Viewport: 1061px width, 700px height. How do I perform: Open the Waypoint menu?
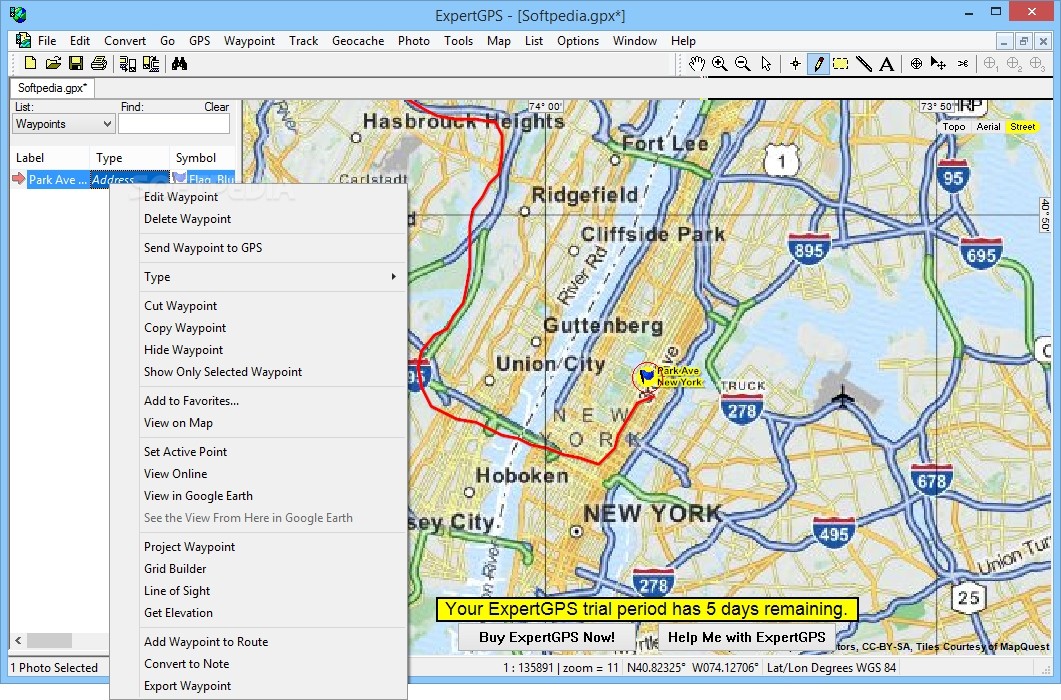[x=249, y=41]
